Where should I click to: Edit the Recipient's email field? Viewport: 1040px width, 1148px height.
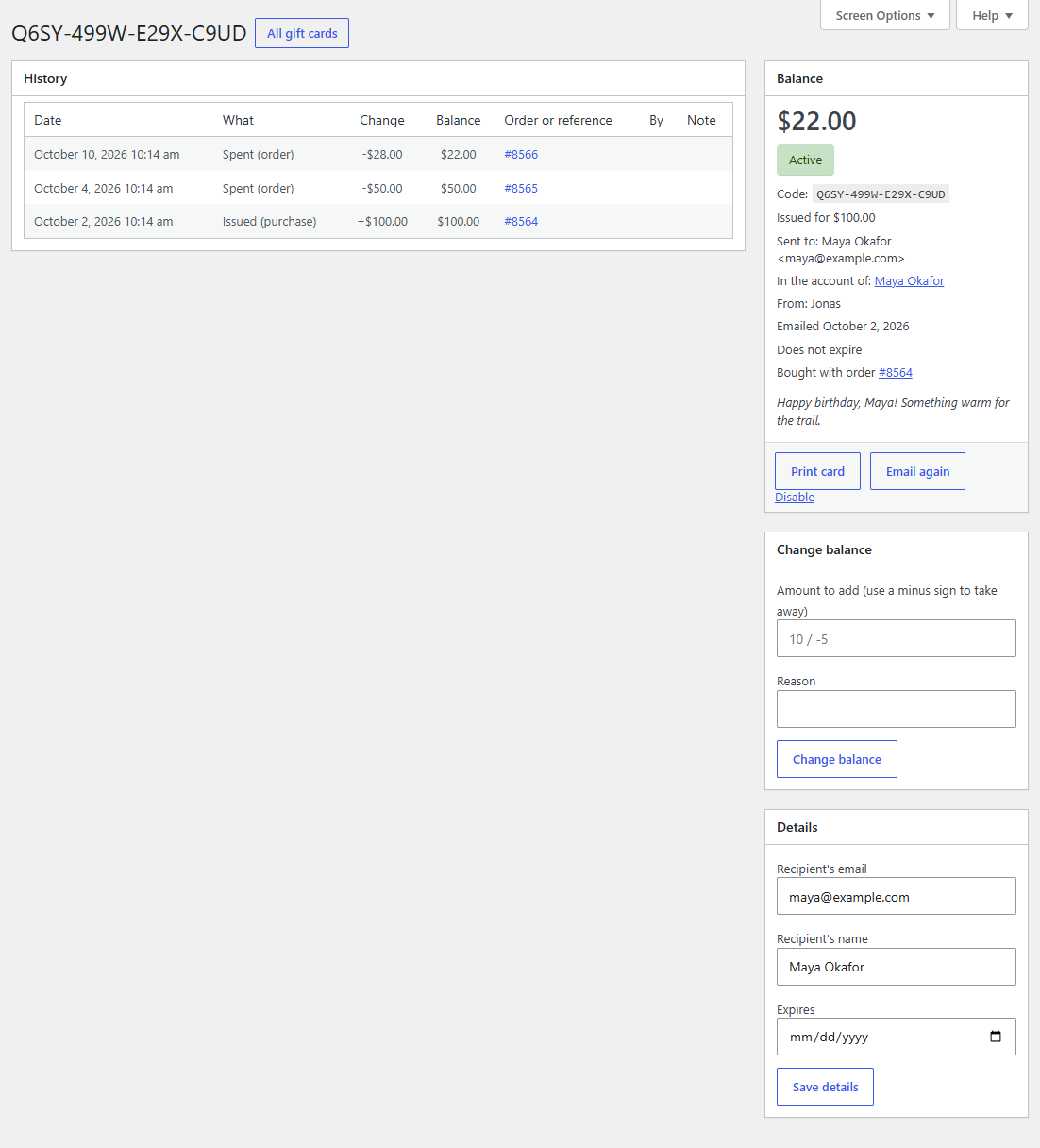click(x=897, y=897)
